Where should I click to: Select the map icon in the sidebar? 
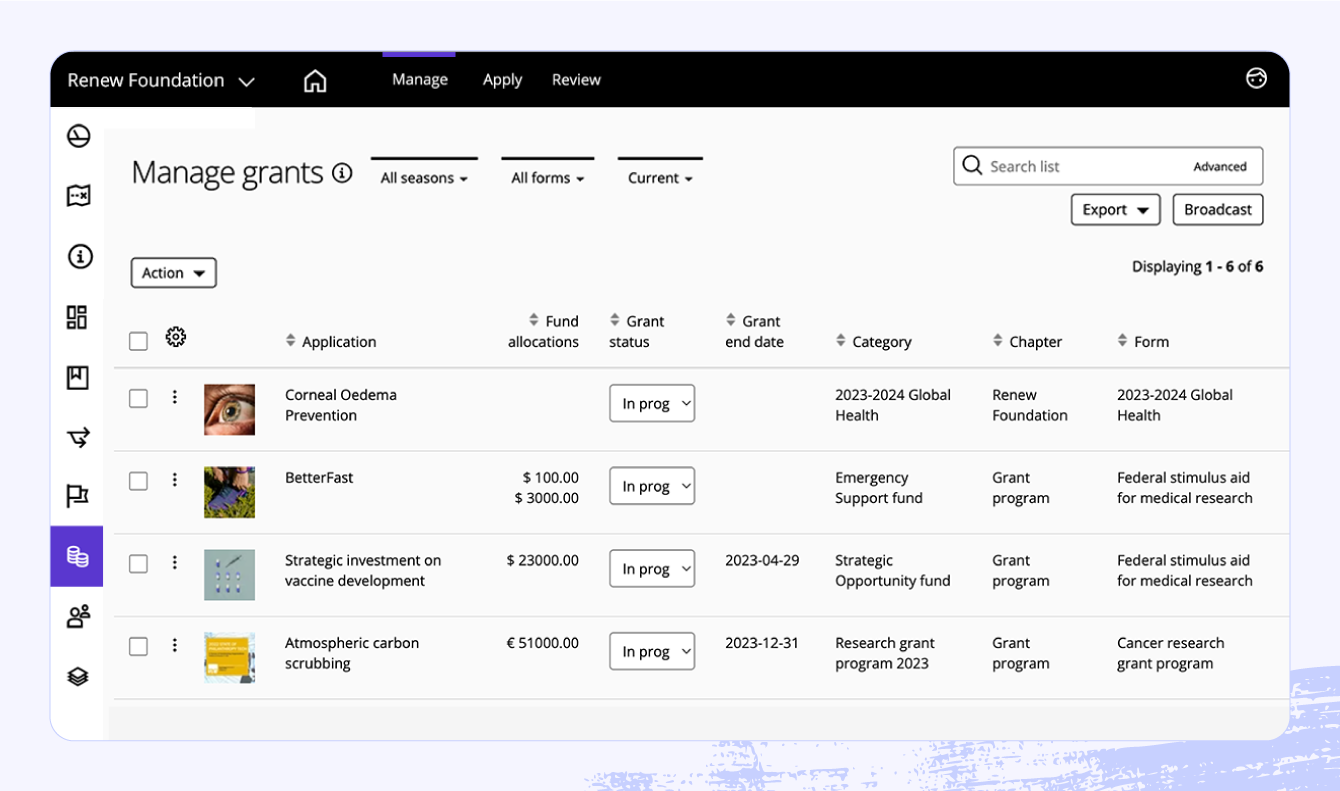[x=77, y=196]
